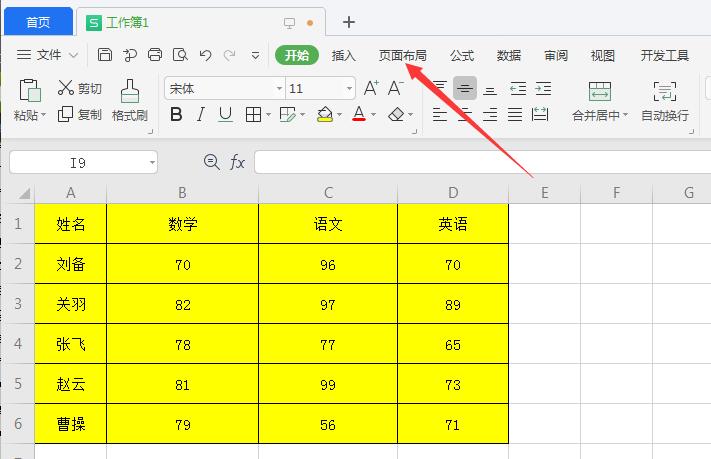Open the 文件 menu
The height and width of the screenshot is (459, 711).
click(x=47, y=55)
